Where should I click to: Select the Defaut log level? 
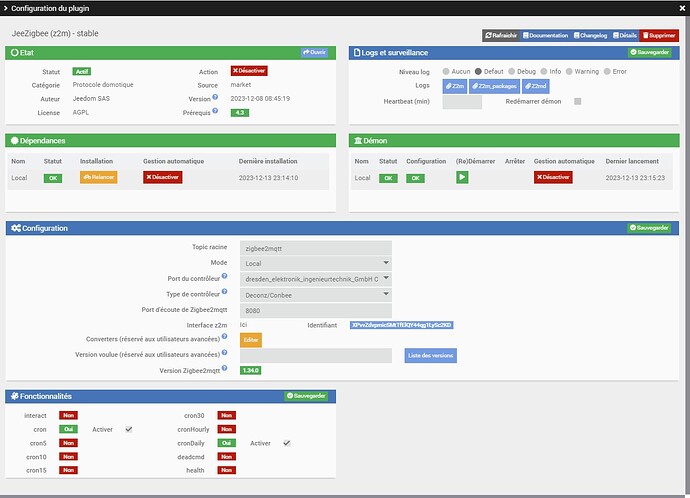tap(478, 71)
